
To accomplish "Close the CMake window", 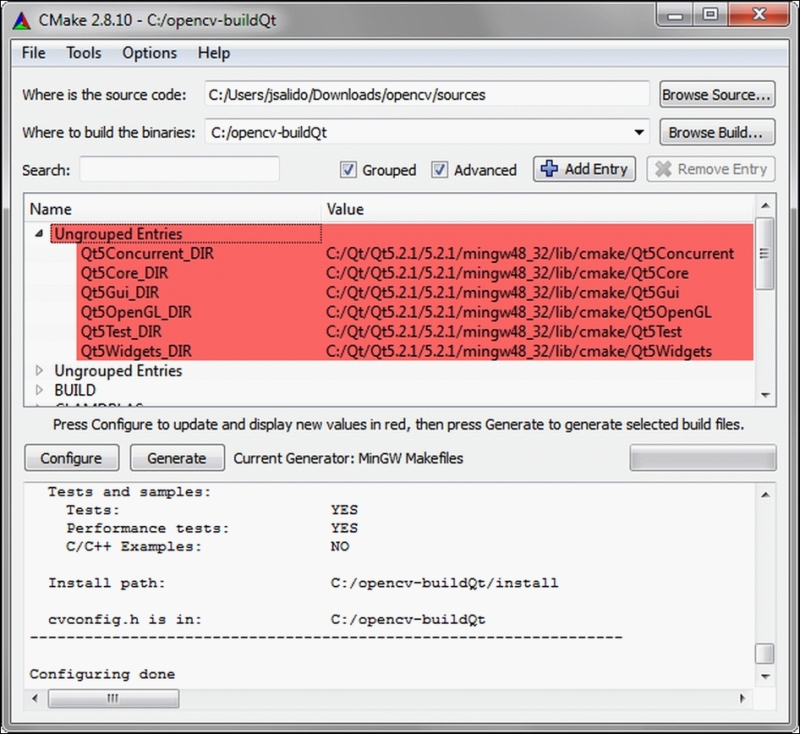I will pyautogui.click(x=759, y=15).
